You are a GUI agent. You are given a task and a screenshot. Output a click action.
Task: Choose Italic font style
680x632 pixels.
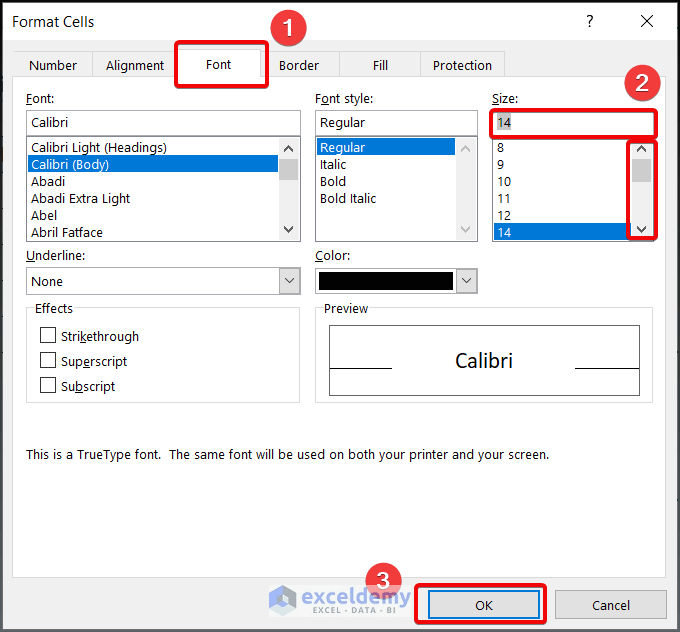386,164
